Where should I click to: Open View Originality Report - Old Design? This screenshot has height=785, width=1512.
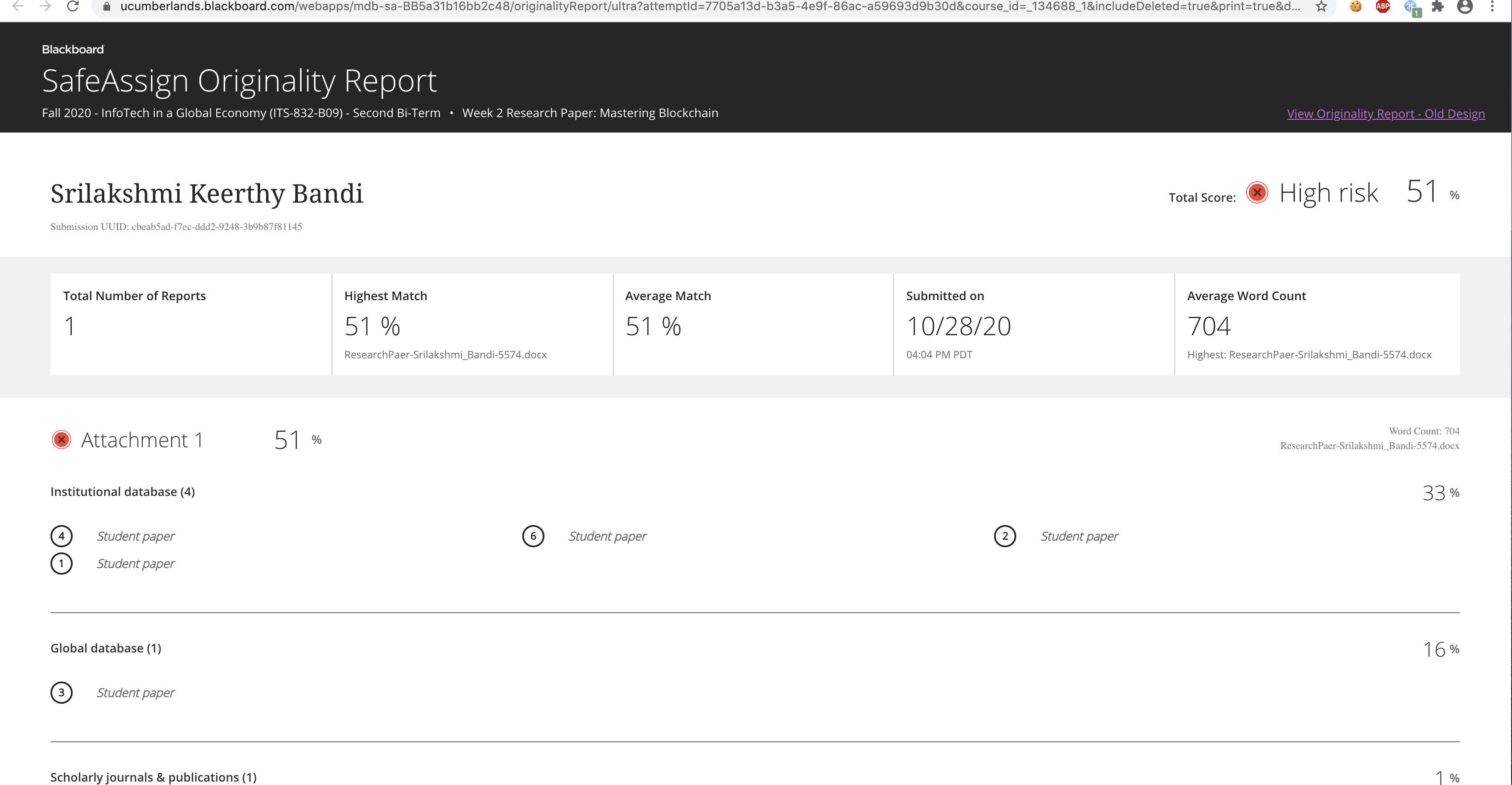point(1386,114)
